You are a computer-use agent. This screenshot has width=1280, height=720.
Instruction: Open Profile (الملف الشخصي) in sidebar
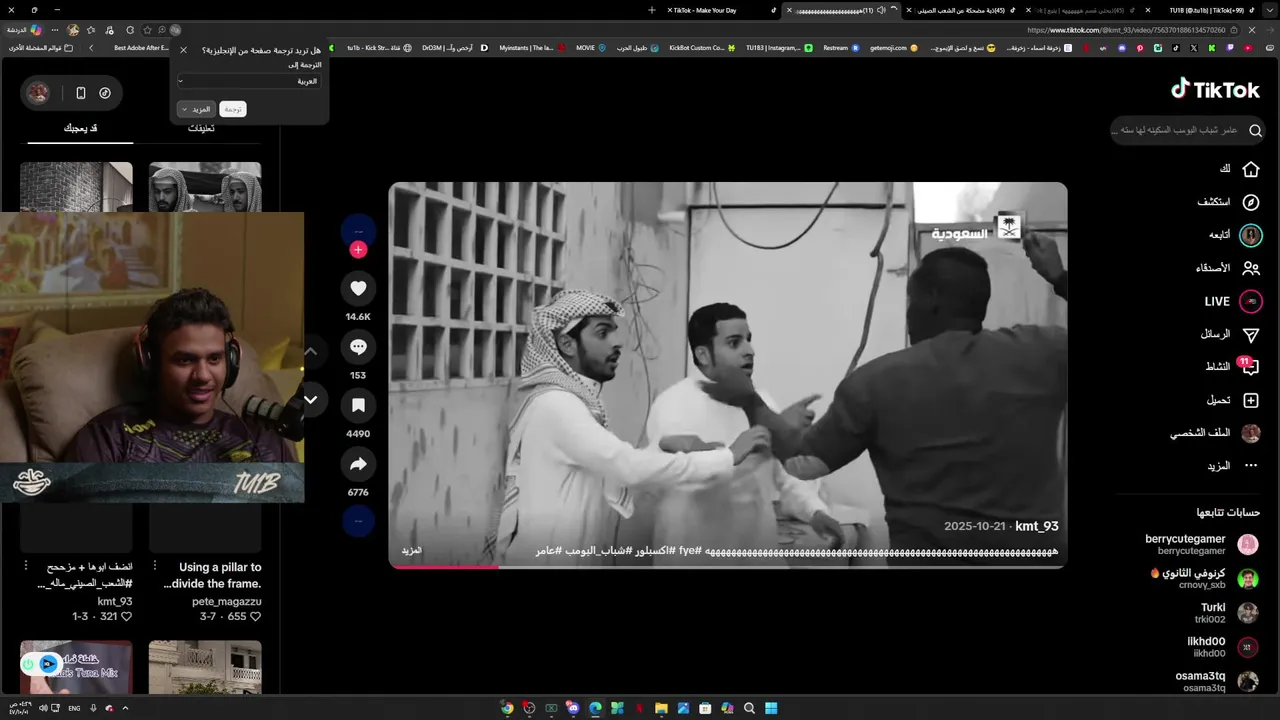[1215, 433]
